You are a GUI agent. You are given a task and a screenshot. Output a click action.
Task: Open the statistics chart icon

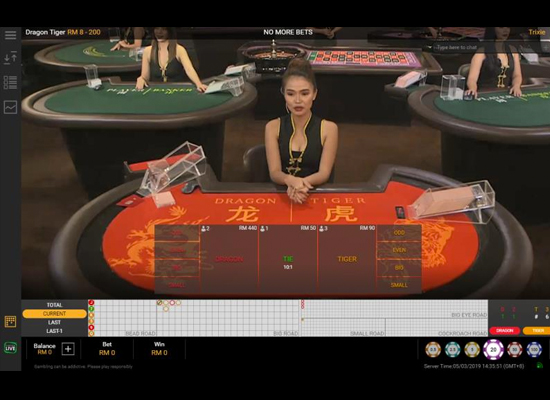click(x=11, y=107)
